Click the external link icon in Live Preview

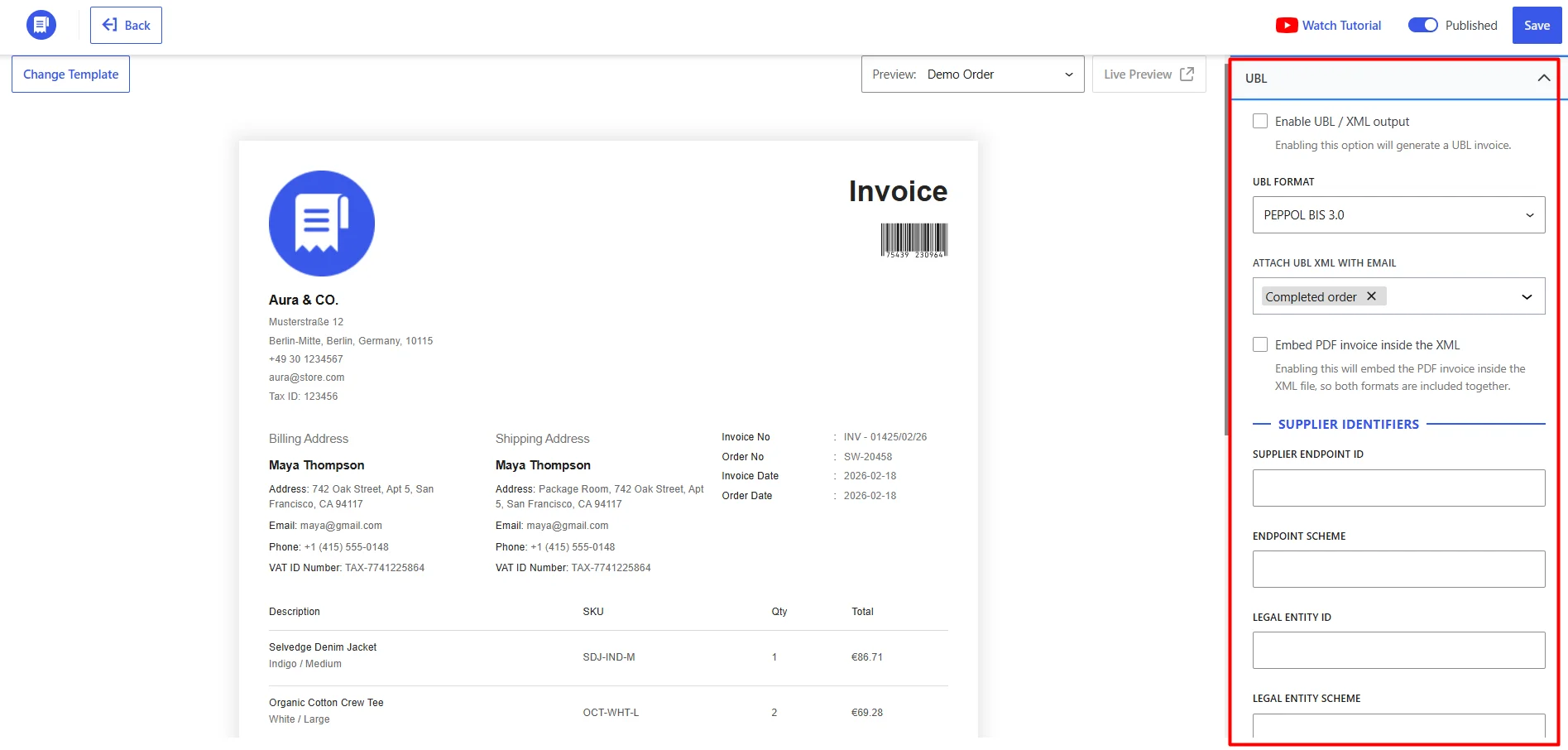click(1187, 74)
